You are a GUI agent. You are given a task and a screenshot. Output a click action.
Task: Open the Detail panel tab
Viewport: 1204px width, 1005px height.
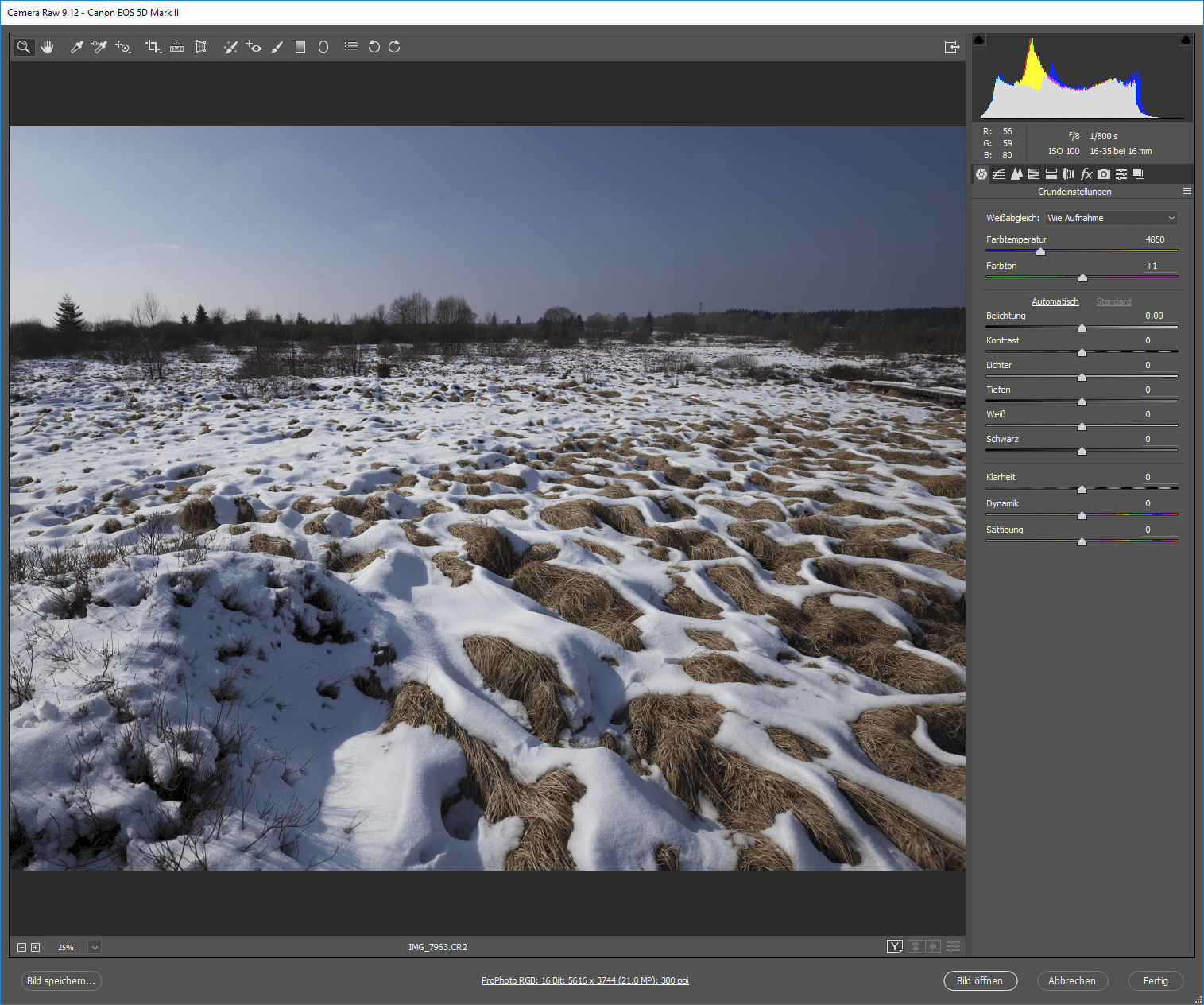click(1016, 174)
